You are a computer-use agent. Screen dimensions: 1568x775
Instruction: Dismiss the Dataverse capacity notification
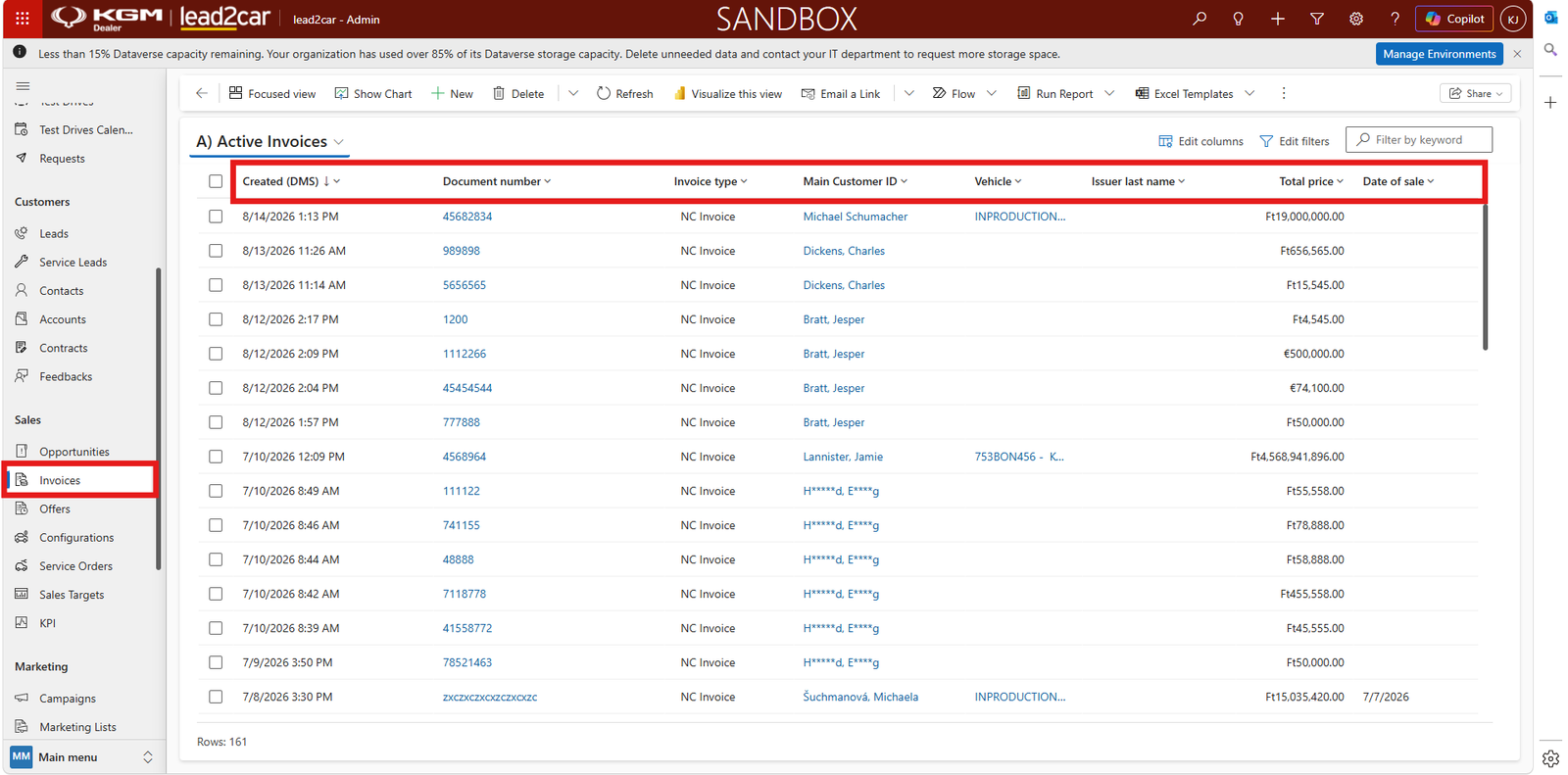point(1517,54)
